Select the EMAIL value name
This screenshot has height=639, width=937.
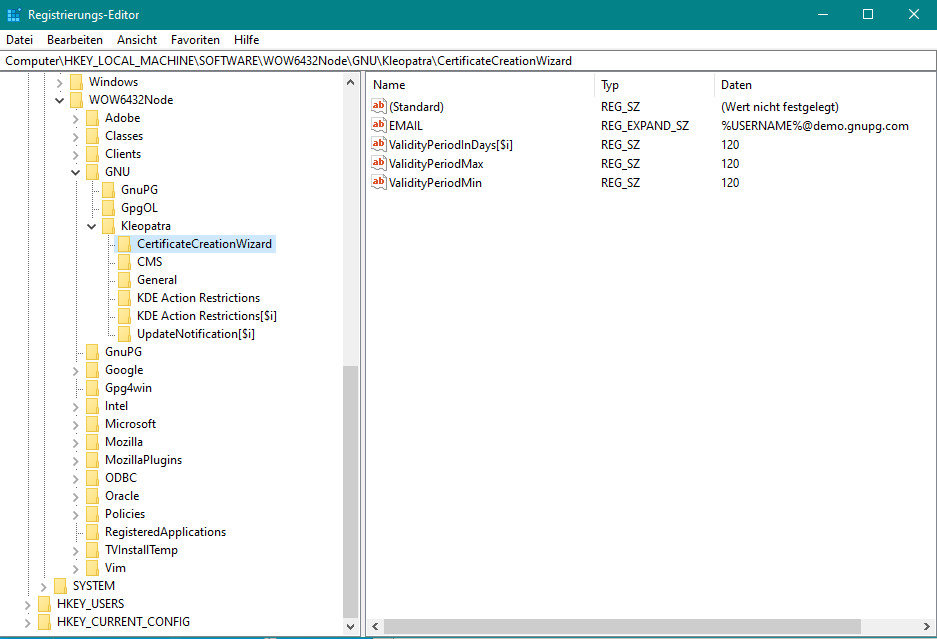(x=406, y=126)
